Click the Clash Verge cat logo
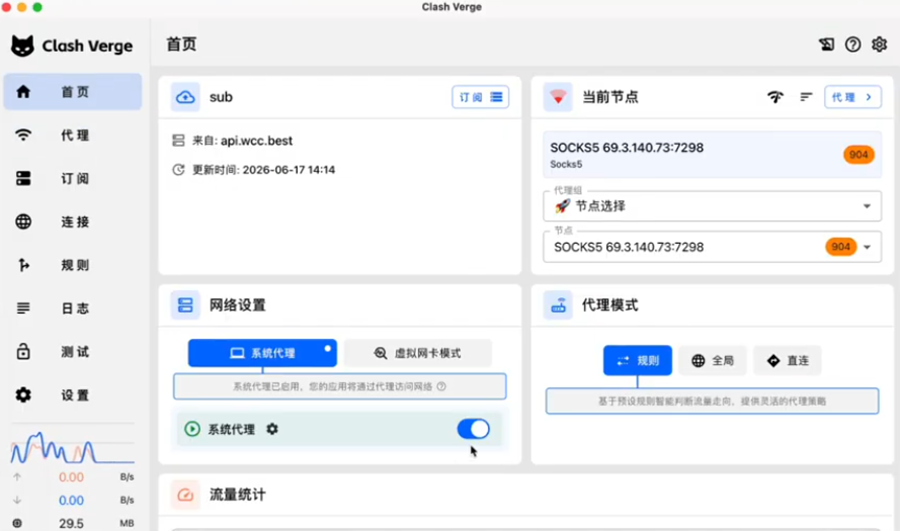Viewport: 900px width, 531px height. pyautogui.click(x=22, y=46)
